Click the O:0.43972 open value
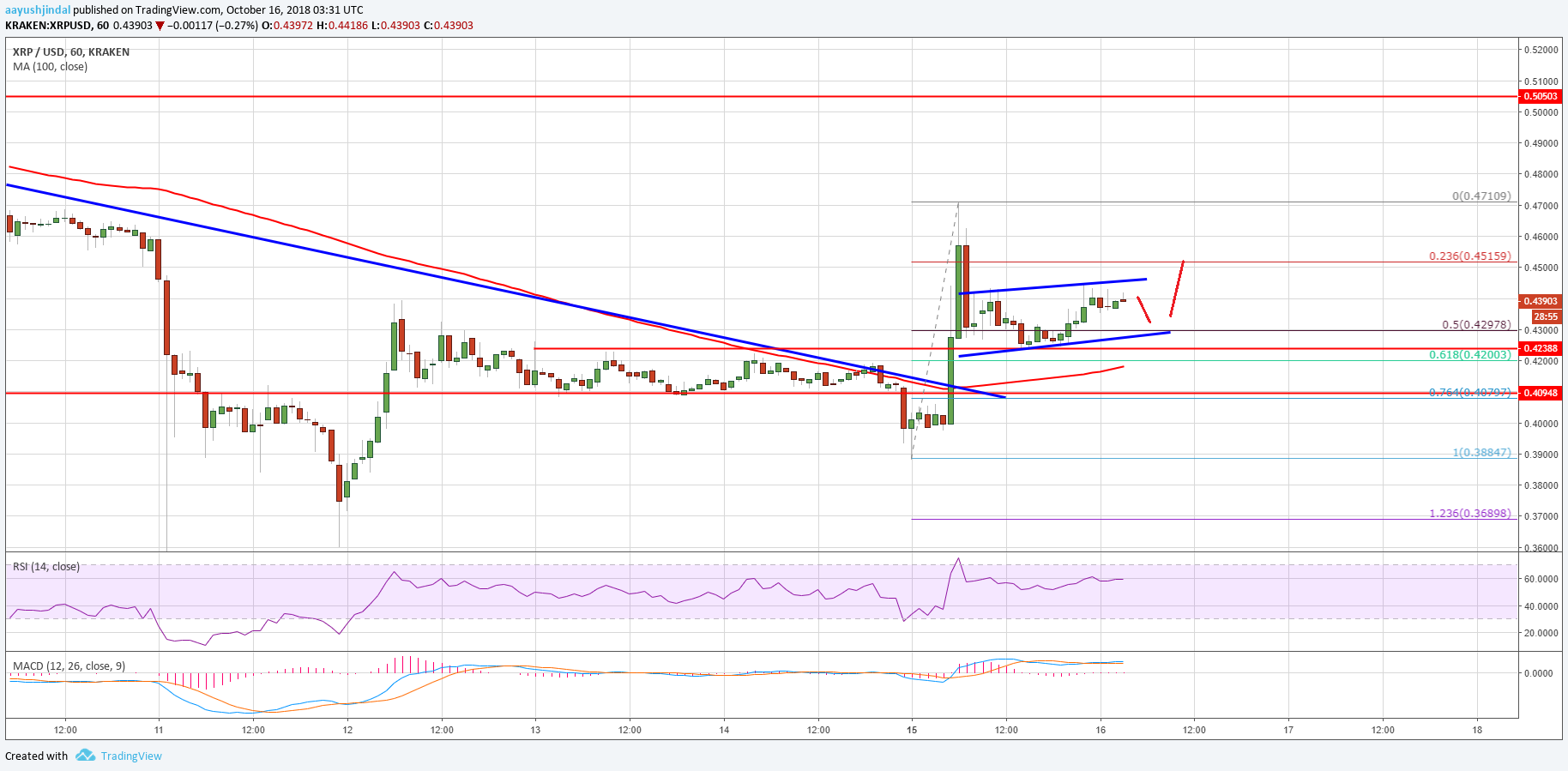 tap(287, 26)
